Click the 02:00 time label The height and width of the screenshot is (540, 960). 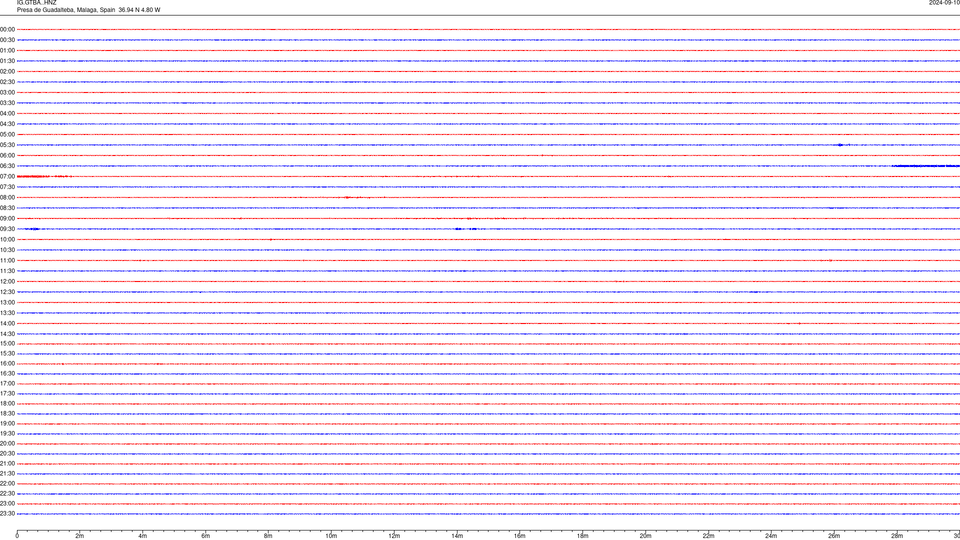[7, 72]
